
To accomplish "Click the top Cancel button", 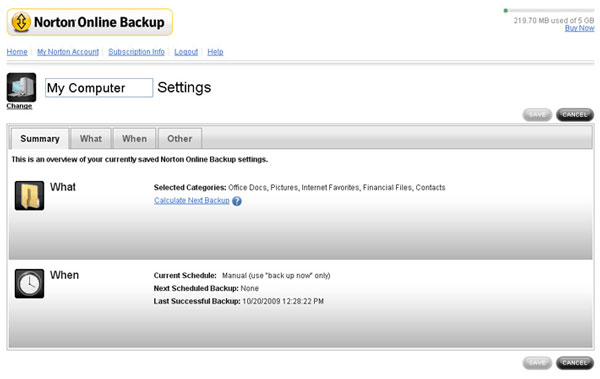I will [x=575, y=115].
